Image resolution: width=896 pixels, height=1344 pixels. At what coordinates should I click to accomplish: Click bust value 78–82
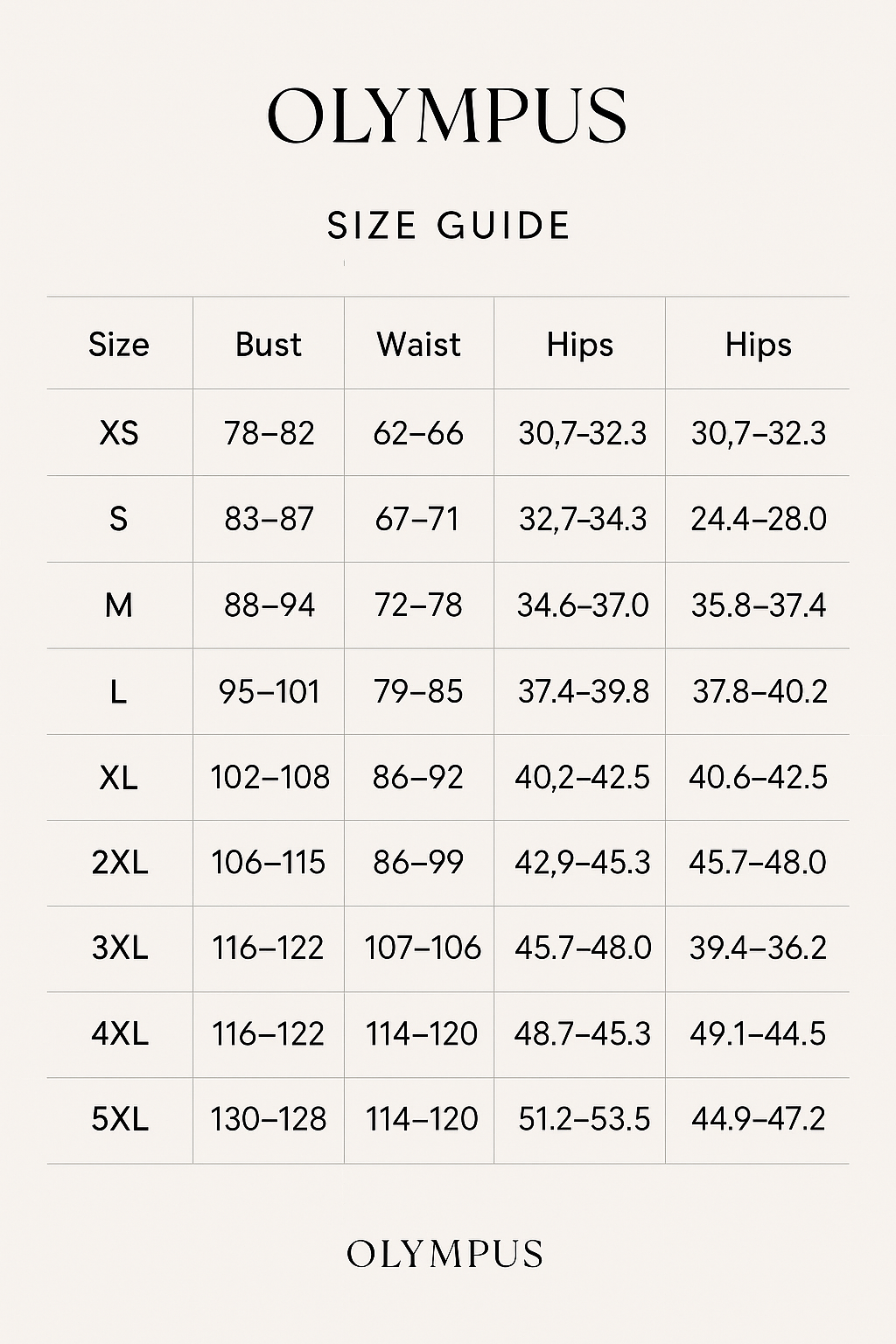[269, 433]
